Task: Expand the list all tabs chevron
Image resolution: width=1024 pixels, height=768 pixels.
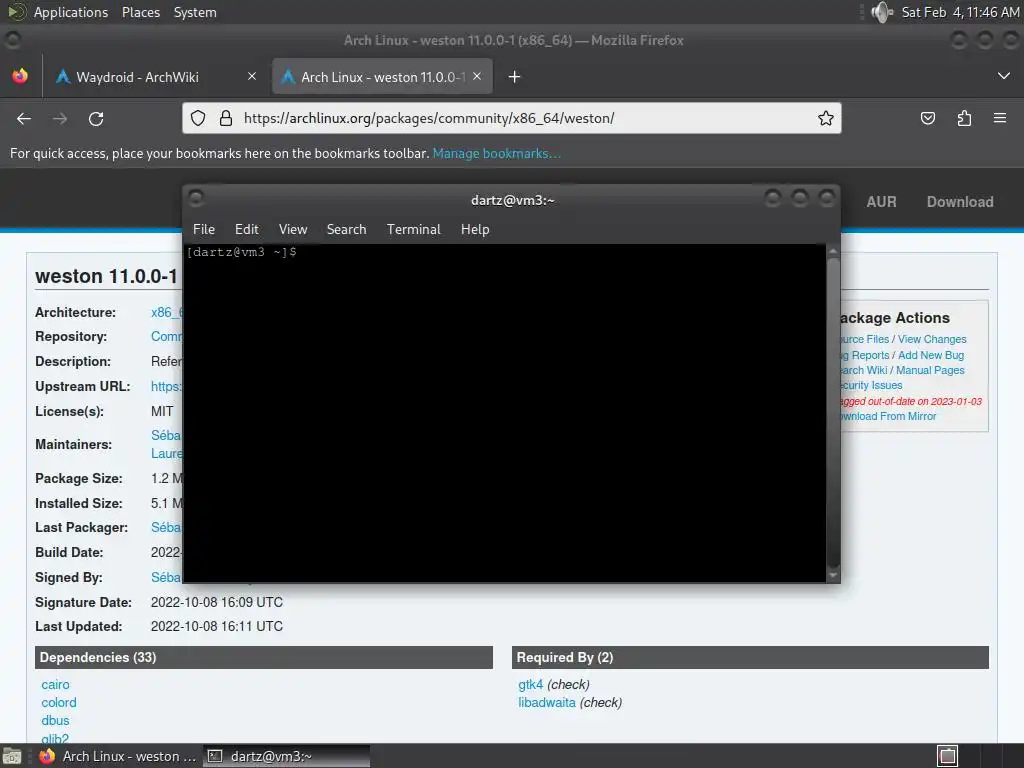Action: [x=1004, y=76]
